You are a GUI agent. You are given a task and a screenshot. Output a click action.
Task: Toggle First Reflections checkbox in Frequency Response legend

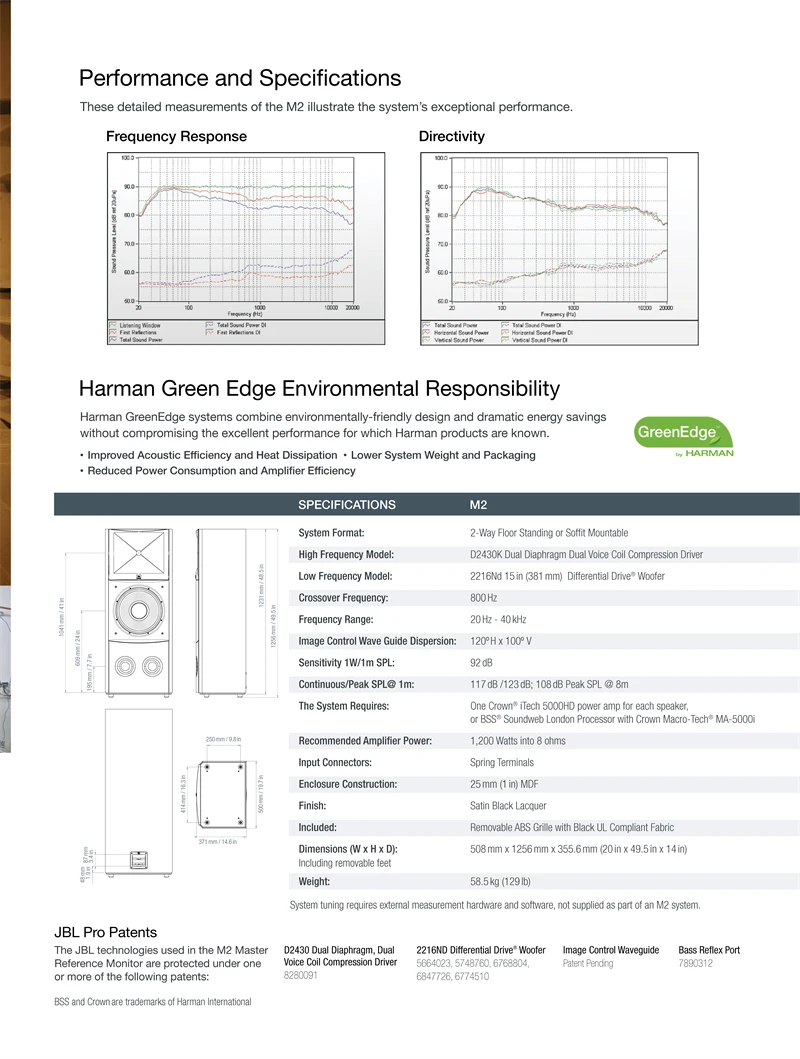point(113,332)
